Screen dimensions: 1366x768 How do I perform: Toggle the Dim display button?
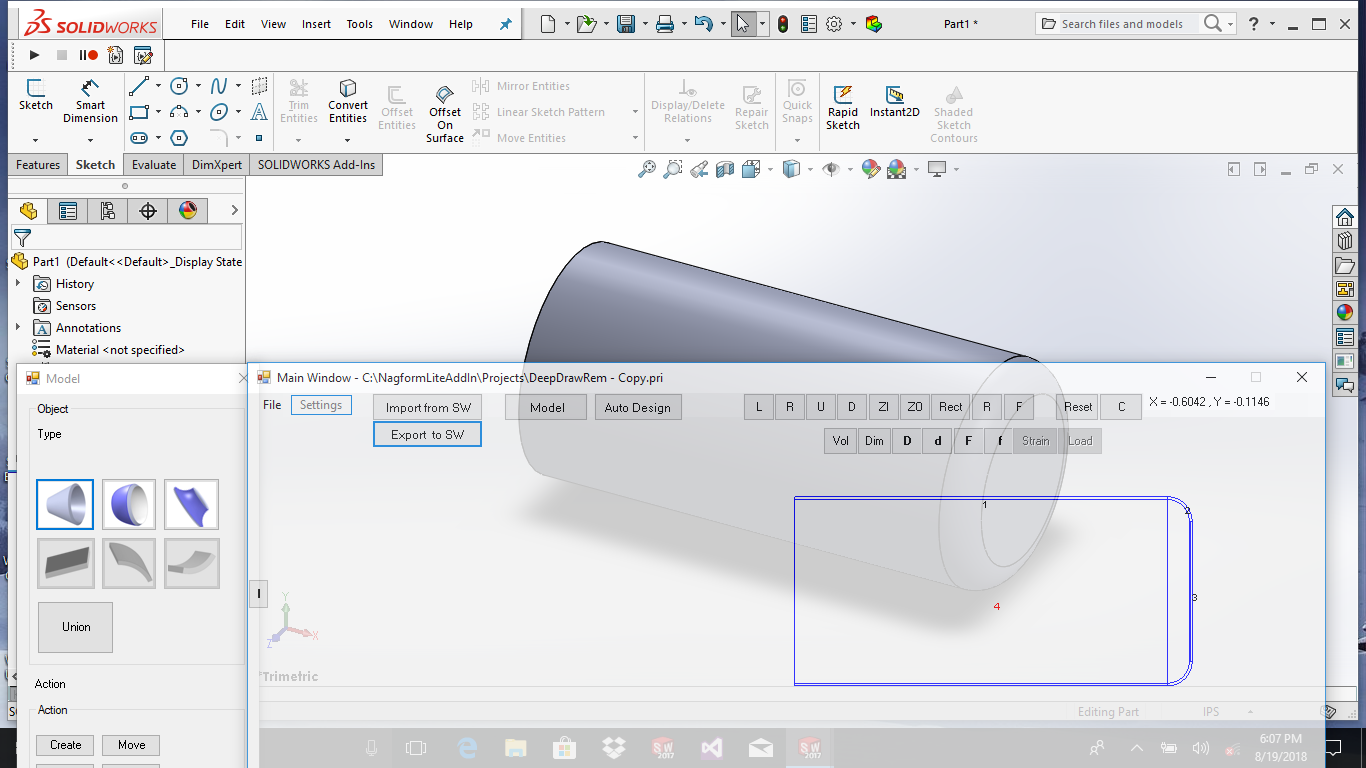(x=874, y=441)
